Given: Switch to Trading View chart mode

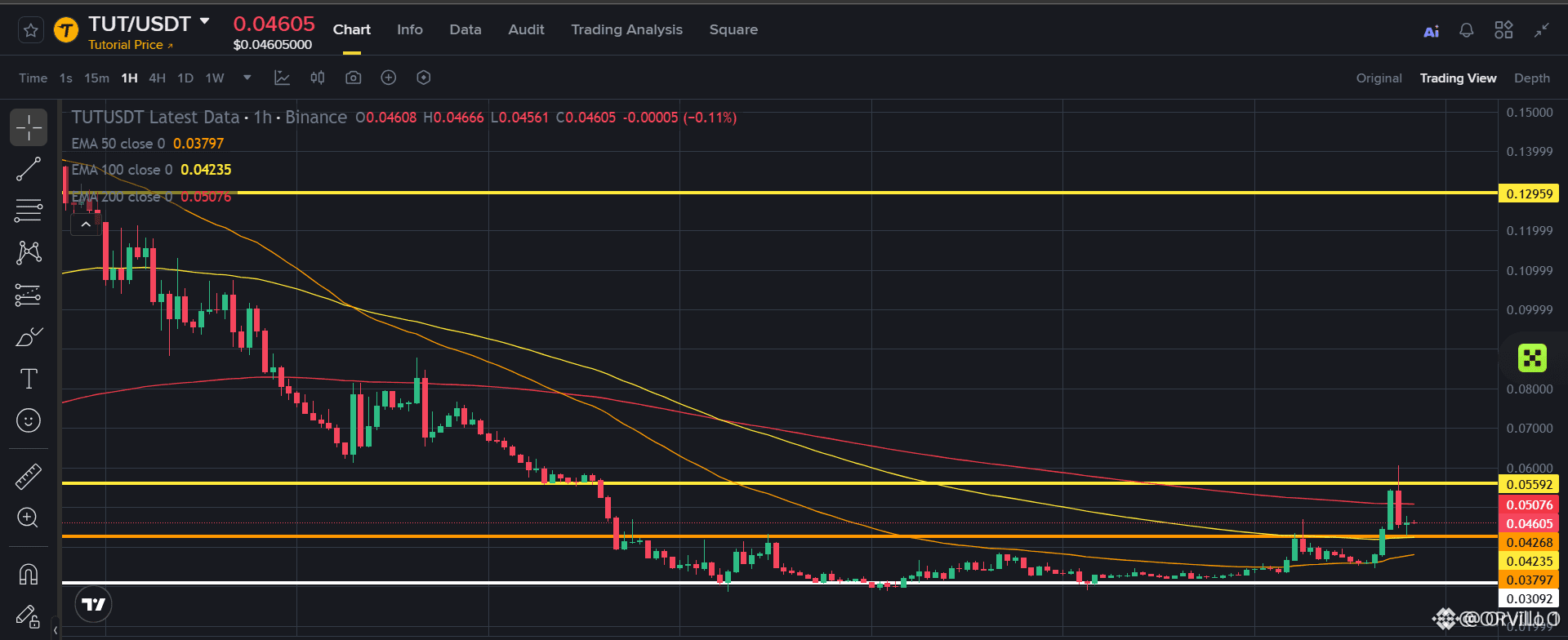Looking at the screenshot, I should click(1458, 78).
